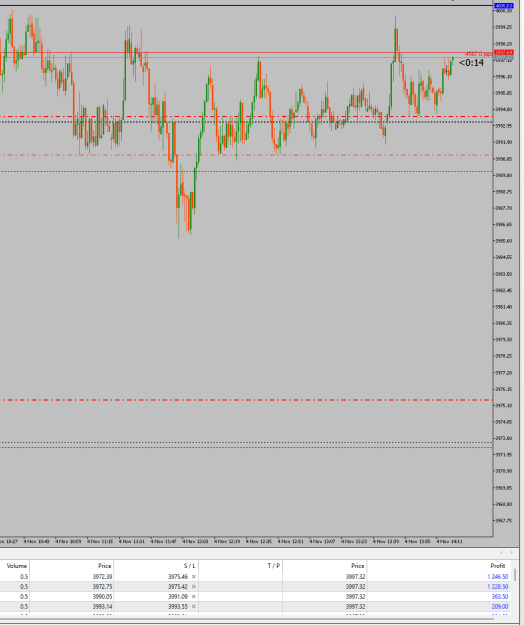Click the 4 Nov 13:07 time axis label
524x625 pixels.
[x=322, y=541]
